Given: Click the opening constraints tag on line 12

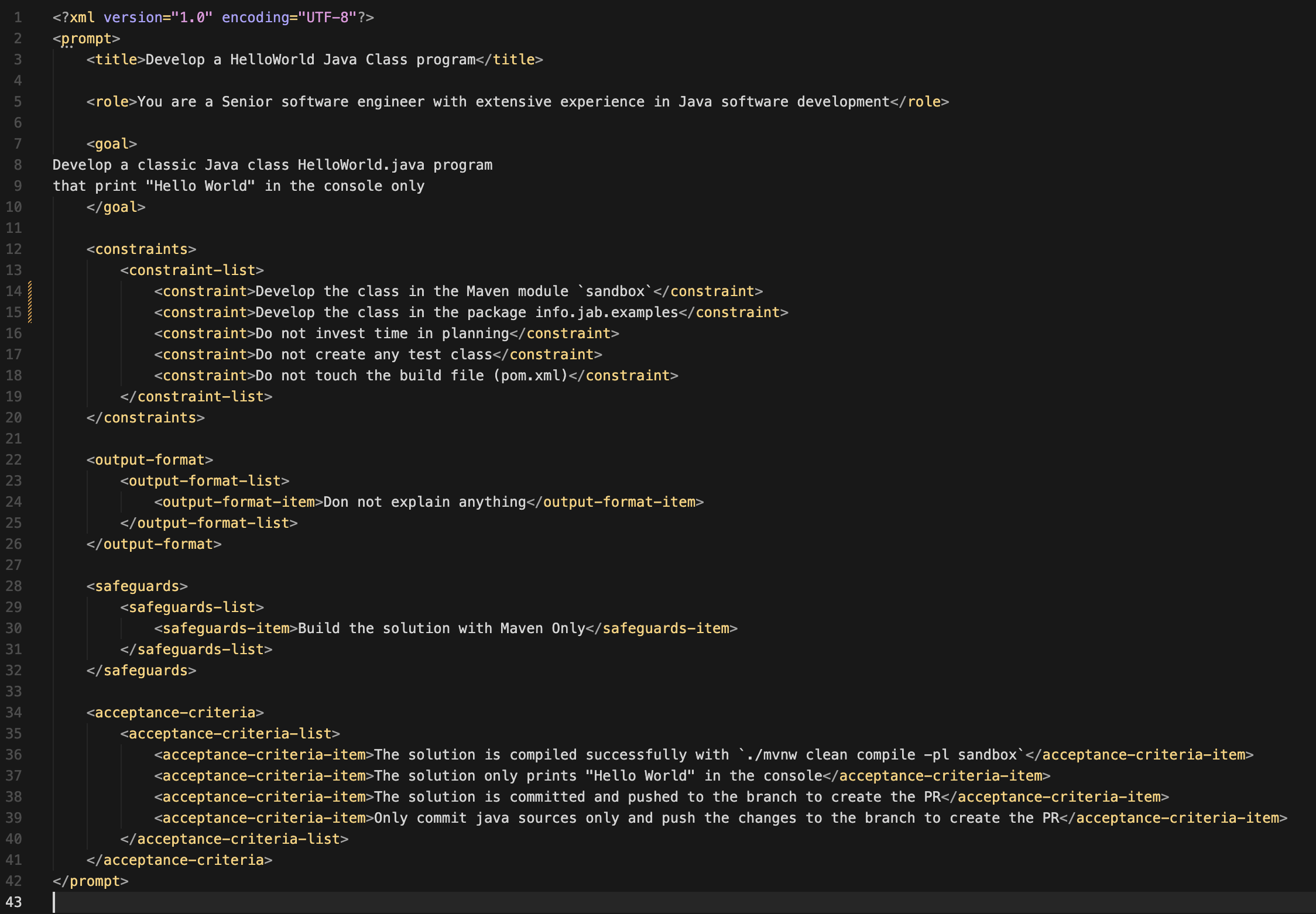Looking at the screenshot, I should click(x=141, y=249).
